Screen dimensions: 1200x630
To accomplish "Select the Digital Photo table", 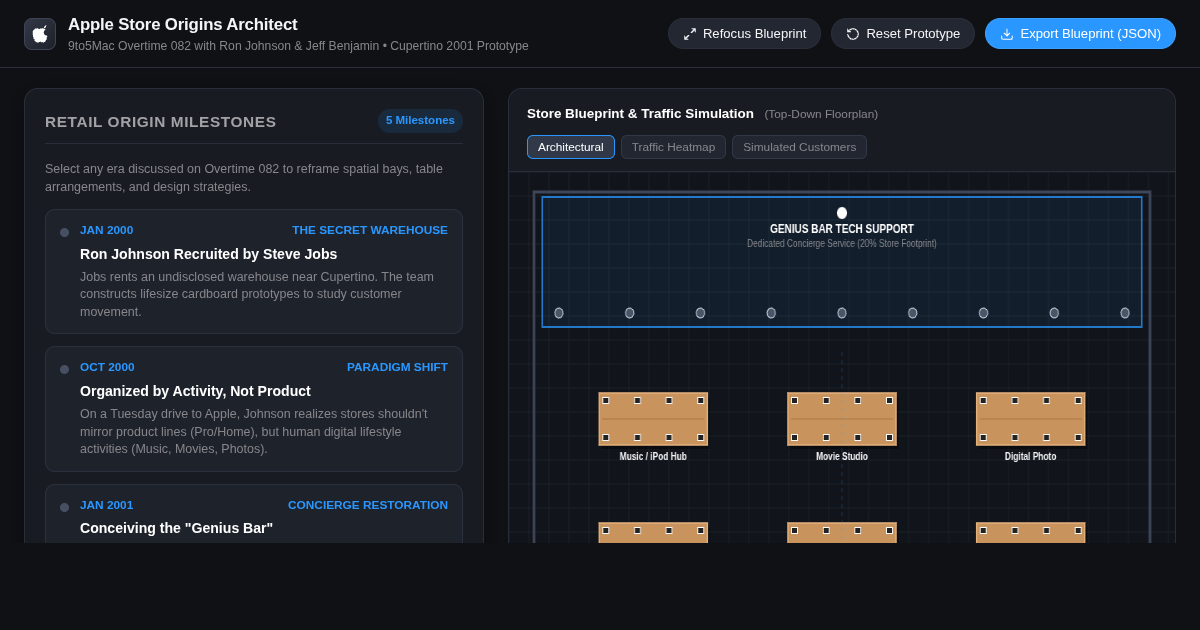I will tap(1030, 419).
